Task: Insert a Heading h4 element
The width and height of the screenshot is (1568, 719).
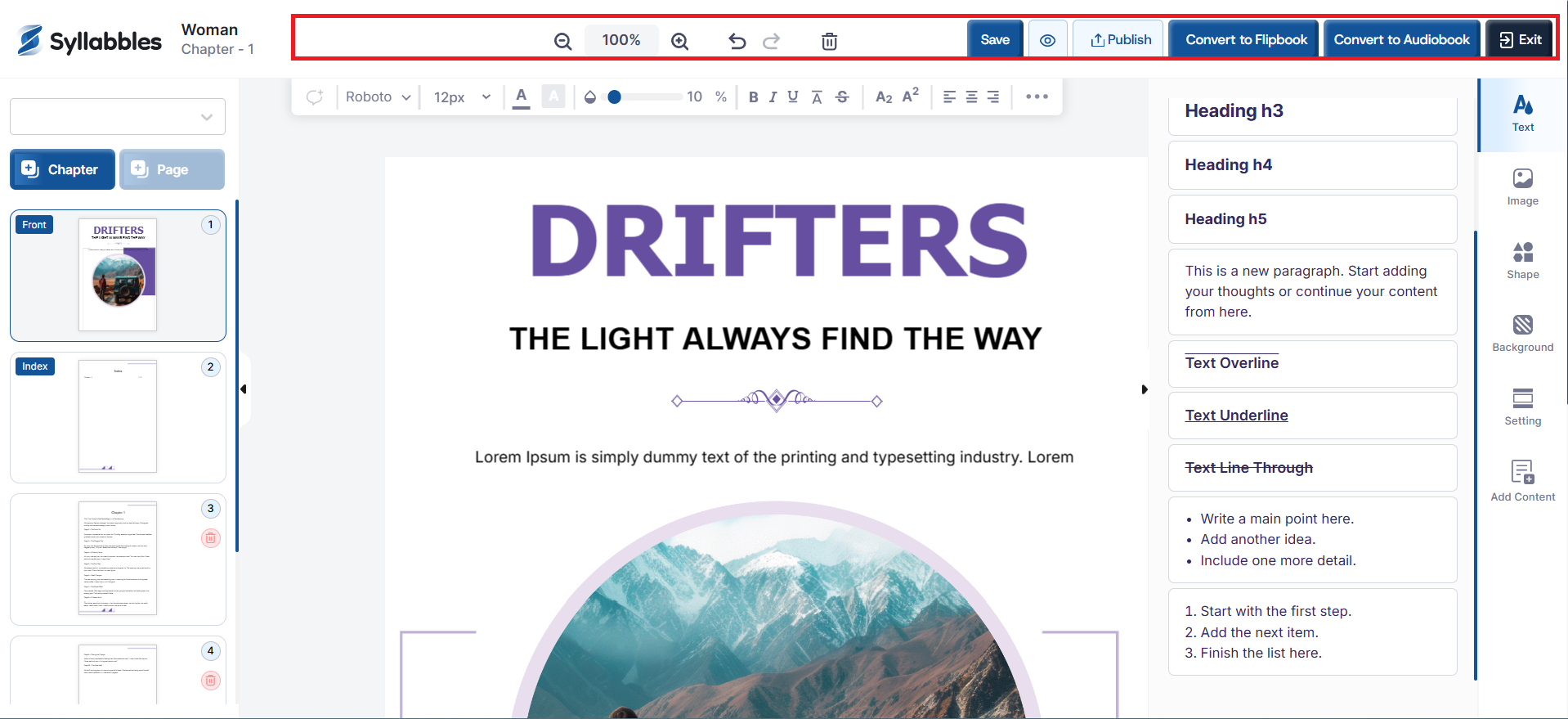Action: [1312, 165]
